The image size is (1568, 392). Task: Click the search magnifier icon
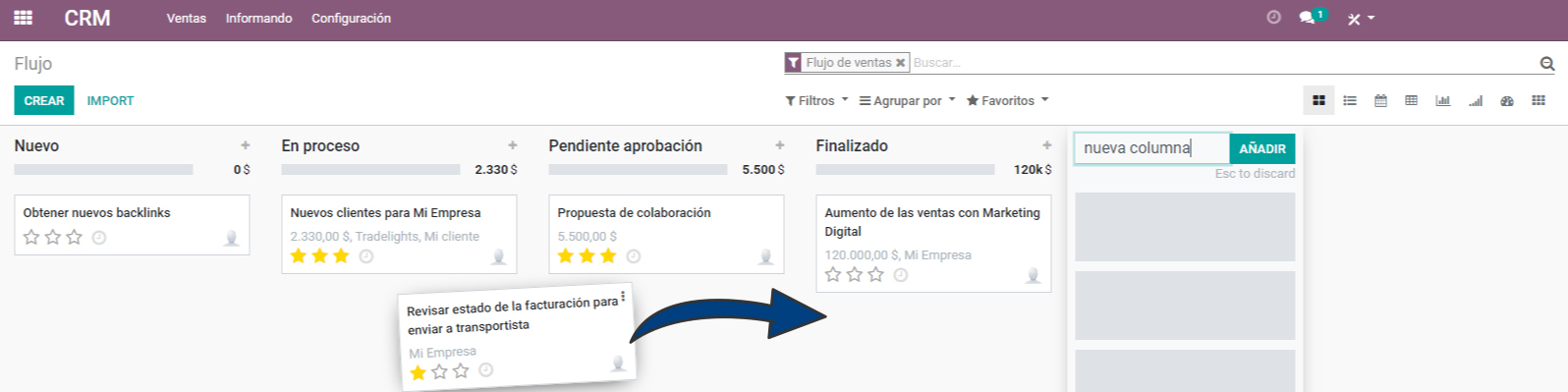coord(1547,64)
